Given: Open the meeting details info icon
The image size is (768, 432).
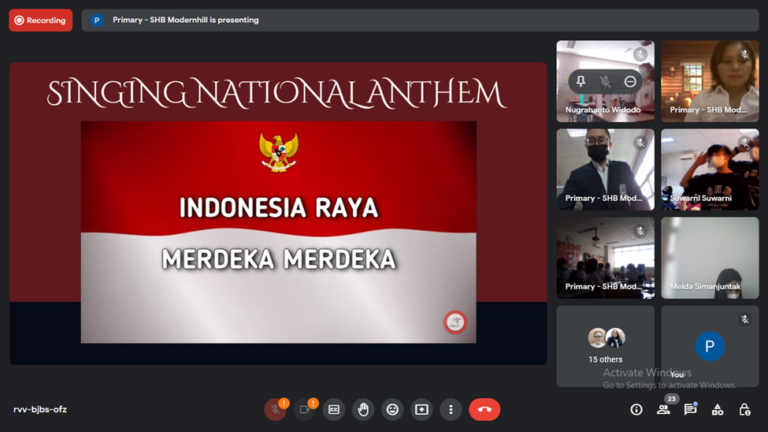Looking at the screenshot, I should click(x=636, y=410).
